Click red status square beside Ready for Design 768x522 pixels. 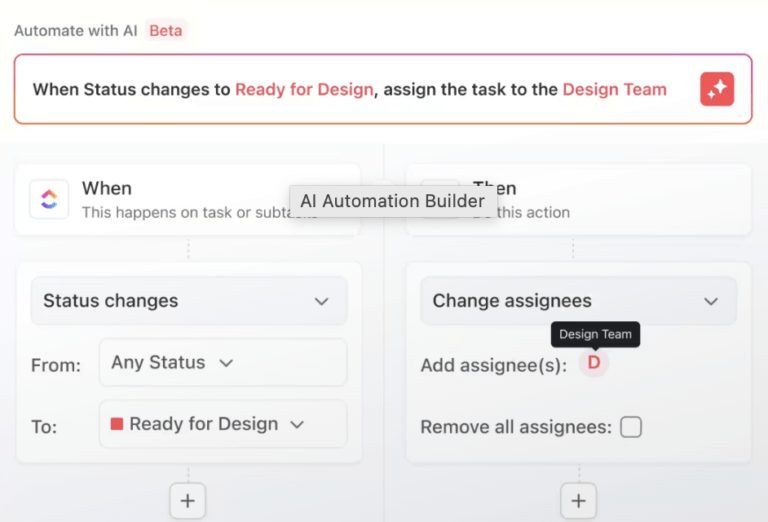tap(117, 424)
